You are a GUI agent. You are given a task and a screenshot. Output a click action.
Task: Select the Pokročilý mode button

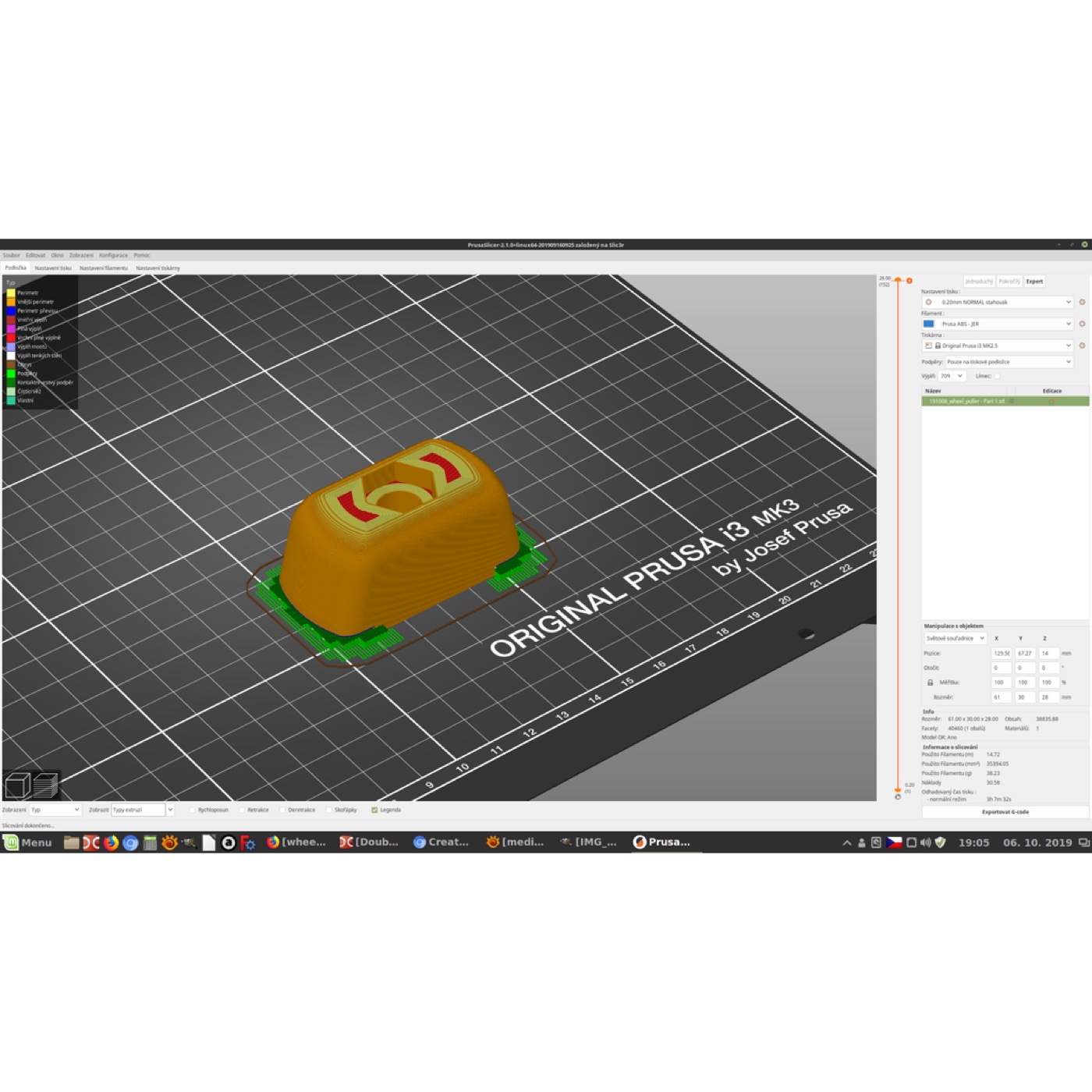1009,282
